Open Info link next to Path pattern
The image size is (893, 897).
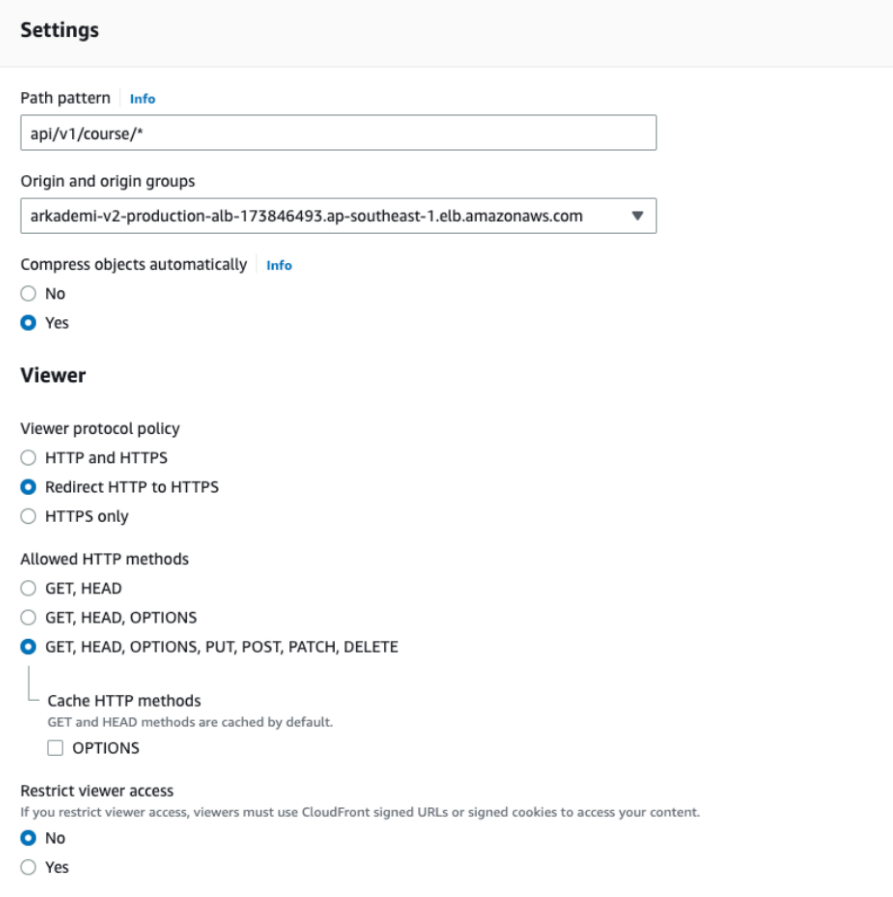pos(143,99)
